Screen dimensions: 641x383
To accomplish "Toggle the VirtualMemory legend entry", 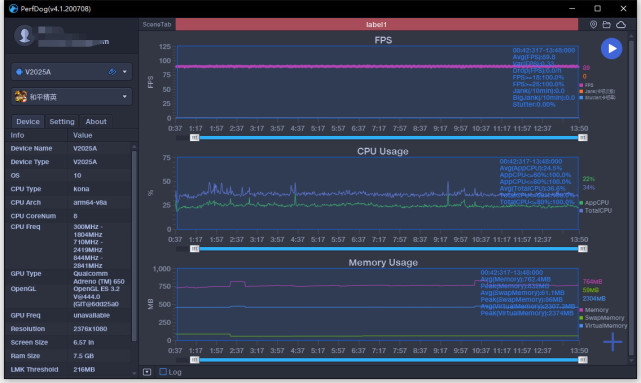I will pos(603,326).
